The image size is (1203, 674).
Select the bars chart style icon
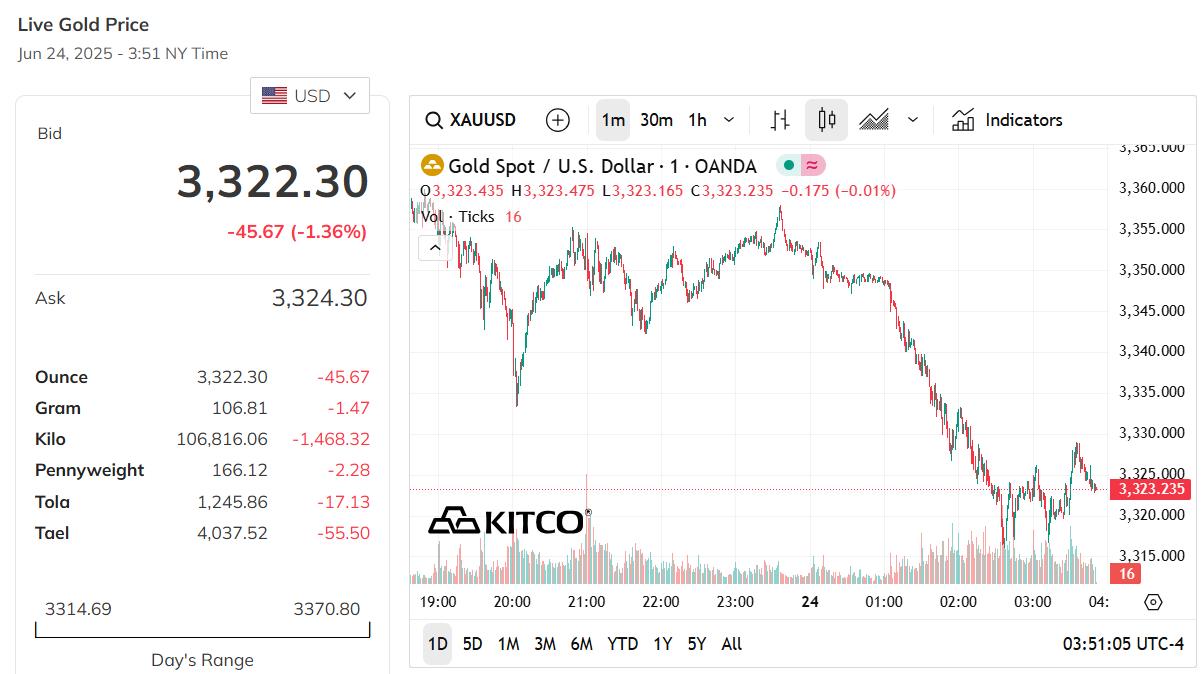pyautogui.click(x=781, y=120)
